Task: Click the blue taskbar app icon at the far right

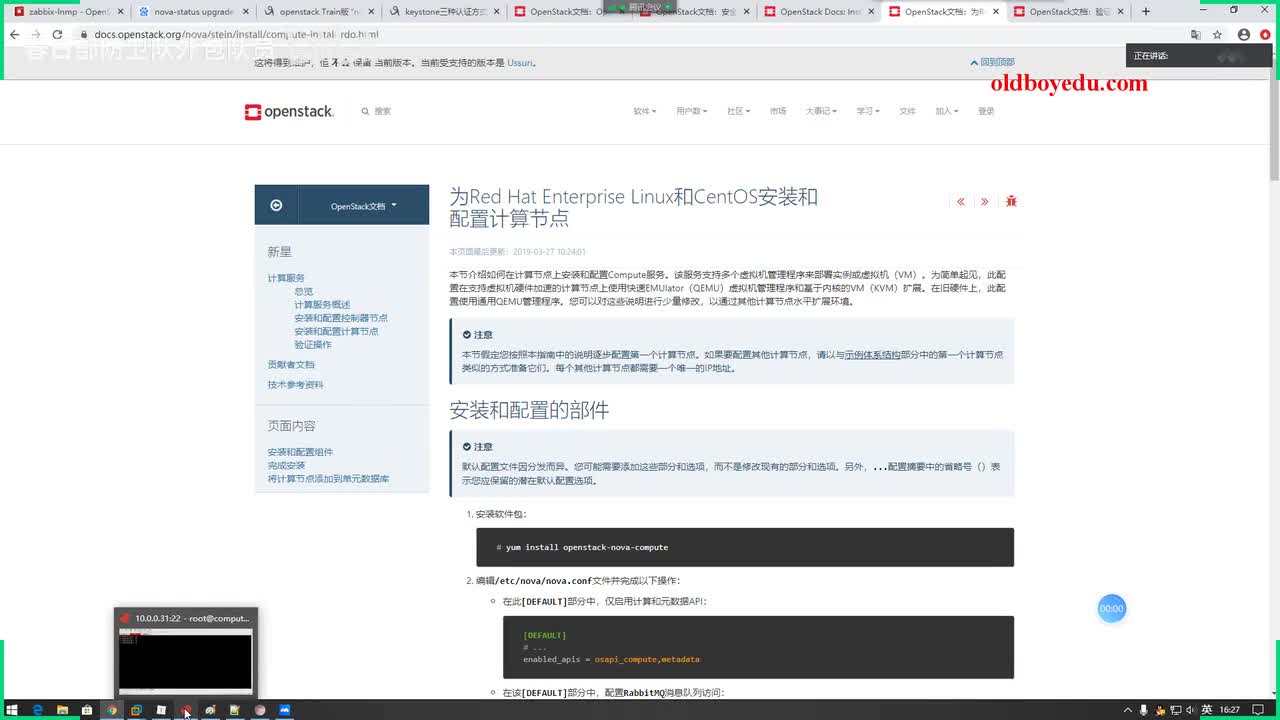Action: (x=284, y=710)
